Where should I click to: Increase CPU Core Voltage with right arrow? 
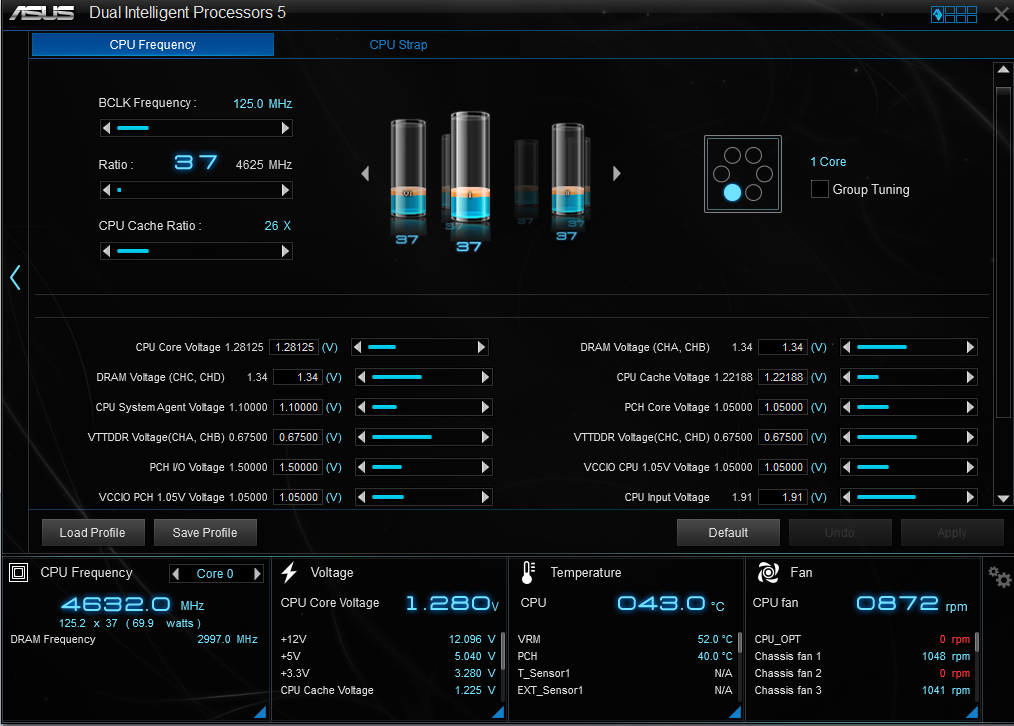481,347
